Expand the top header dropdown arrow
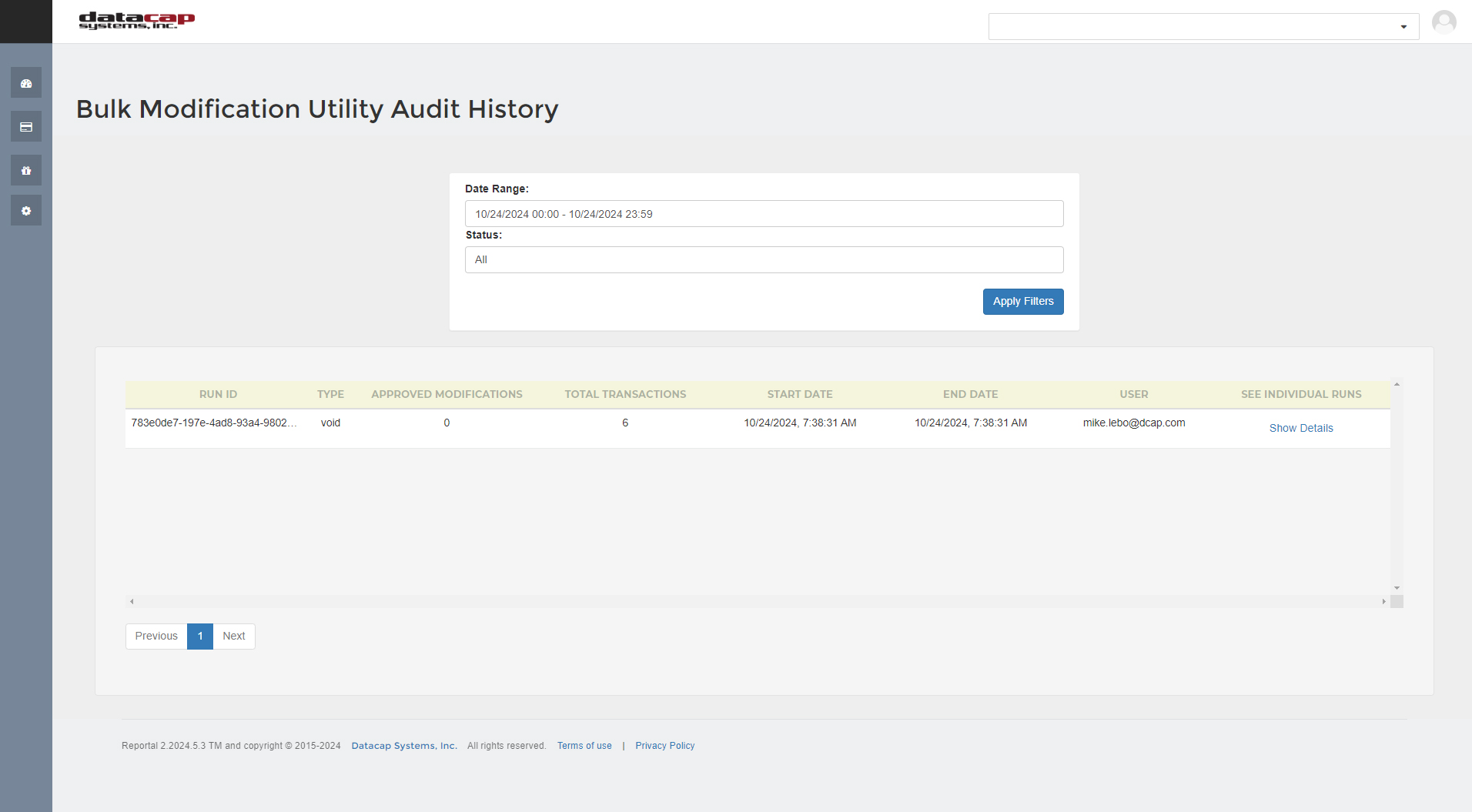 1403,27
